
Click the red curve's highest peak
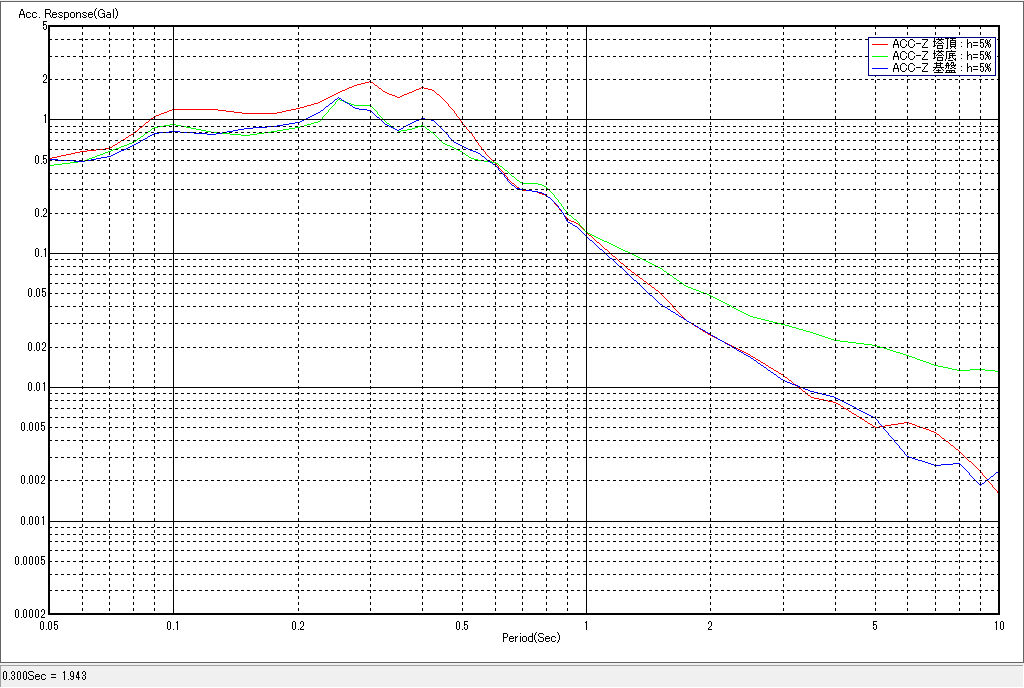(x=370, y=82)
